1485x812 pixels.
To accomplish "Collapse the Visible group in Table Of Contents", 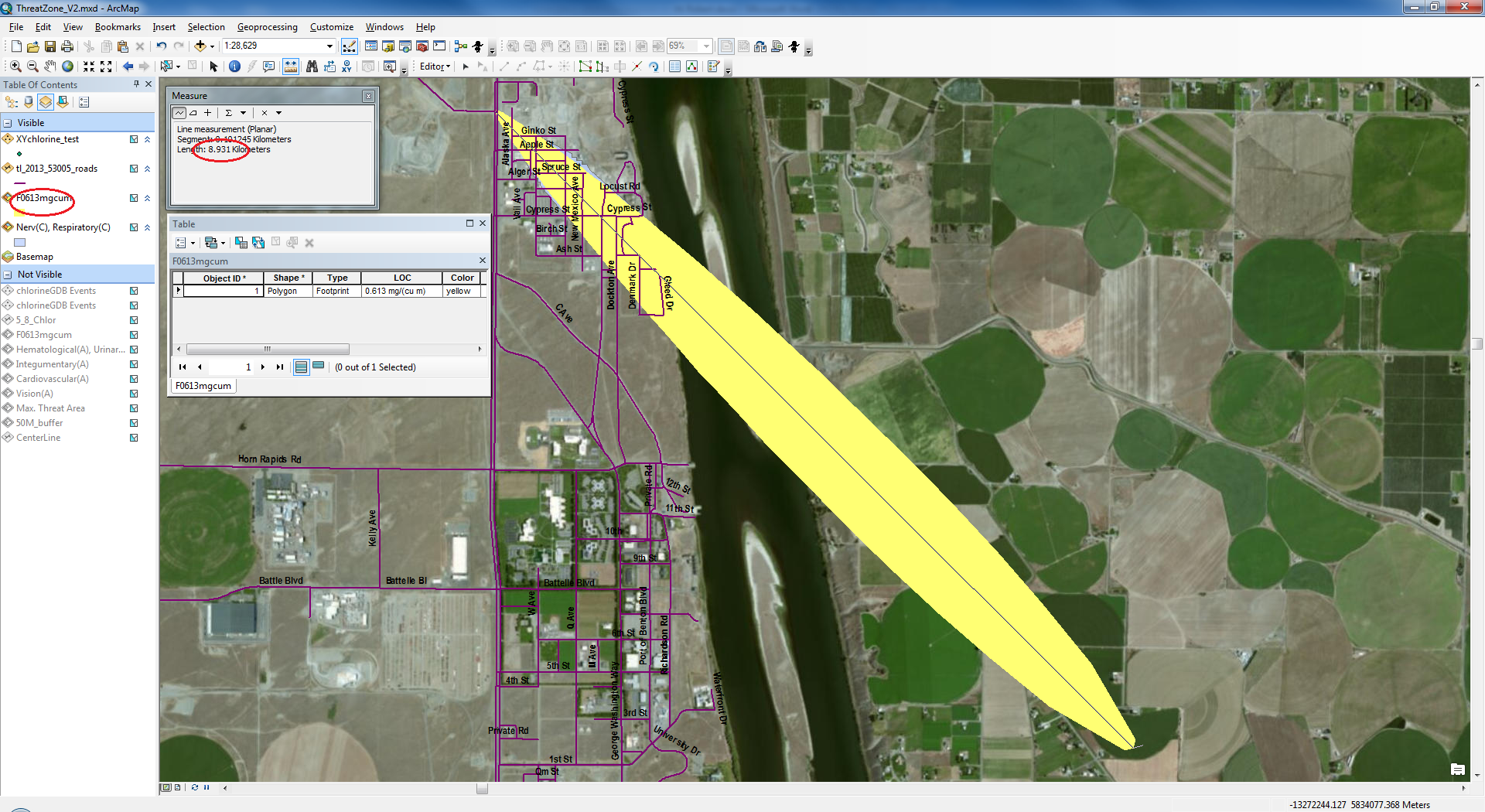I will click(x=8, y=123).
